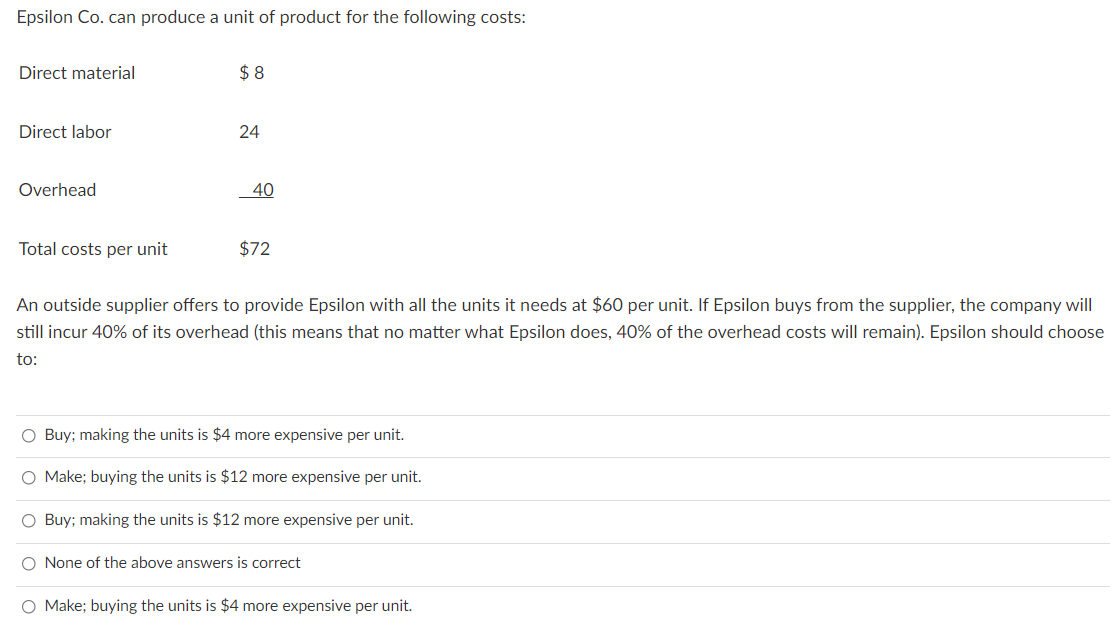Click the Total costs per unit label
This screenshot has width=1116, height=637.
click(x=93, y=249)
